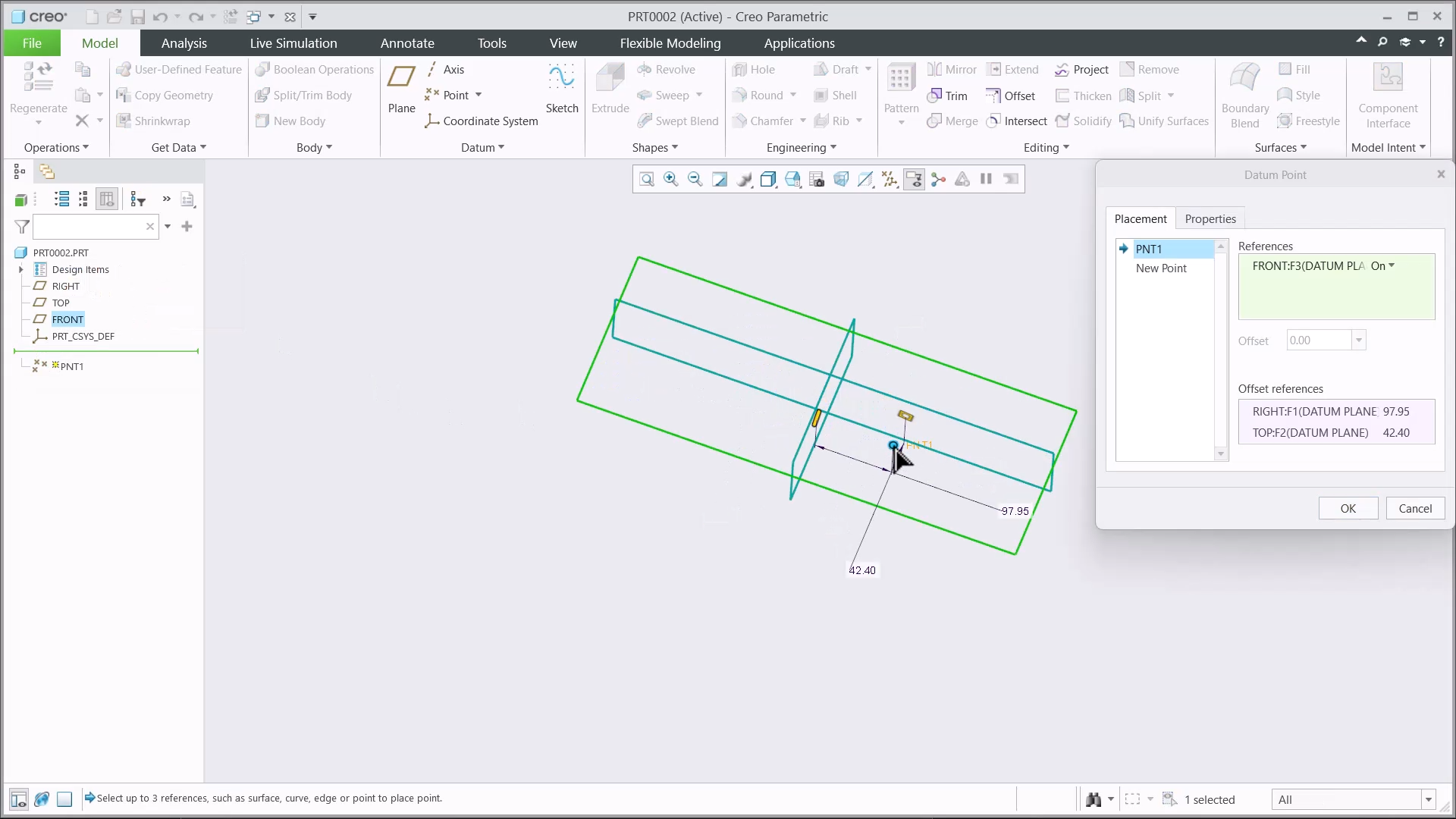The width and height of the screenshot is (1456, 819).
Task: Click the Undo arrow icon
Action: click(x=159, y=17)
